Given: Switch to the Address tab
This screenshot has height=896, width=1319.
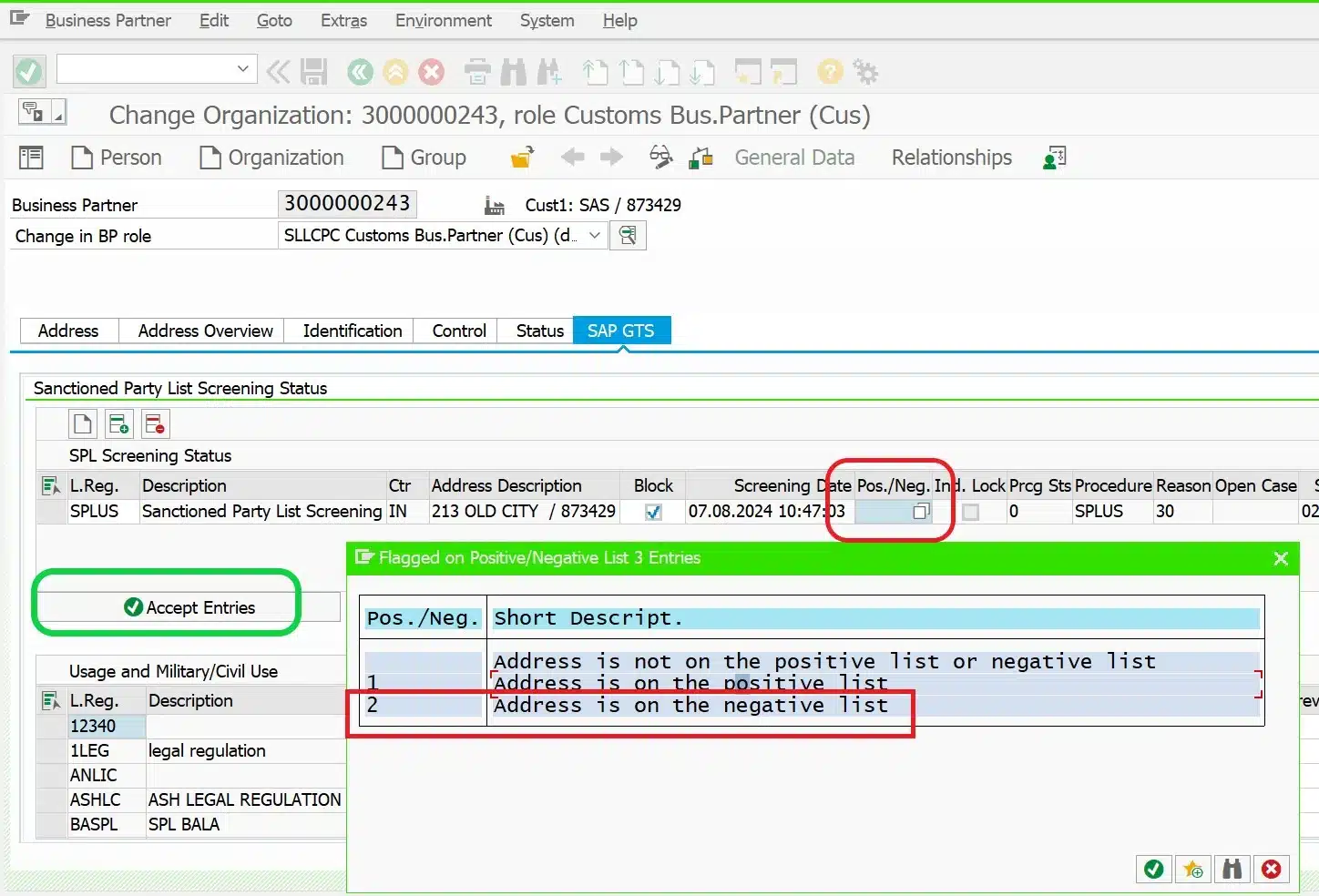Looking at the screenshot, I should 68,331.
